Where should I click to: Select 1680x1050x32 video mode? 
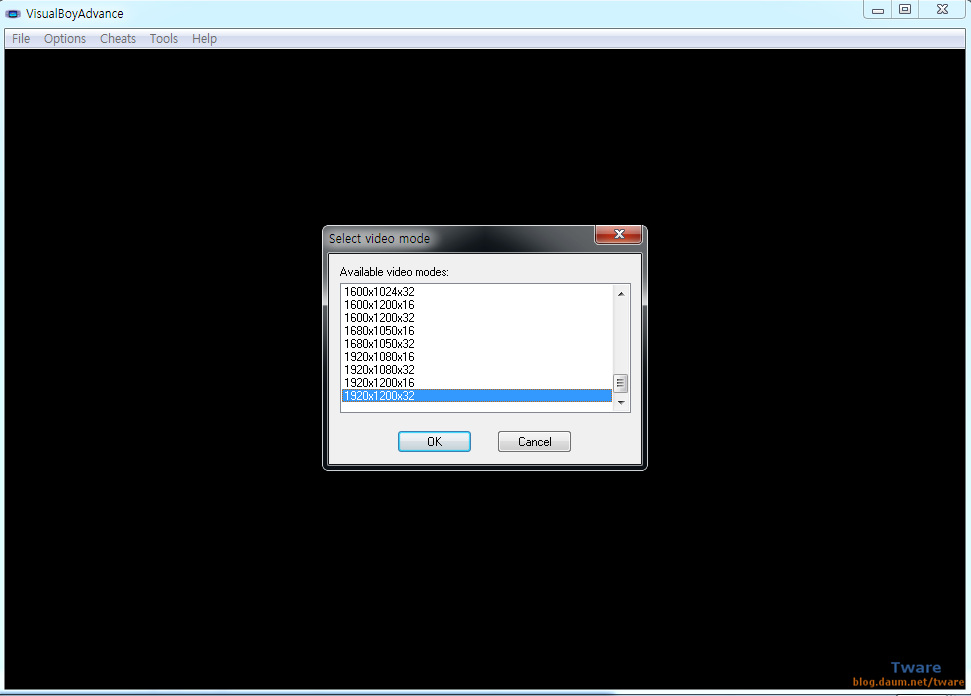point(477,344)
